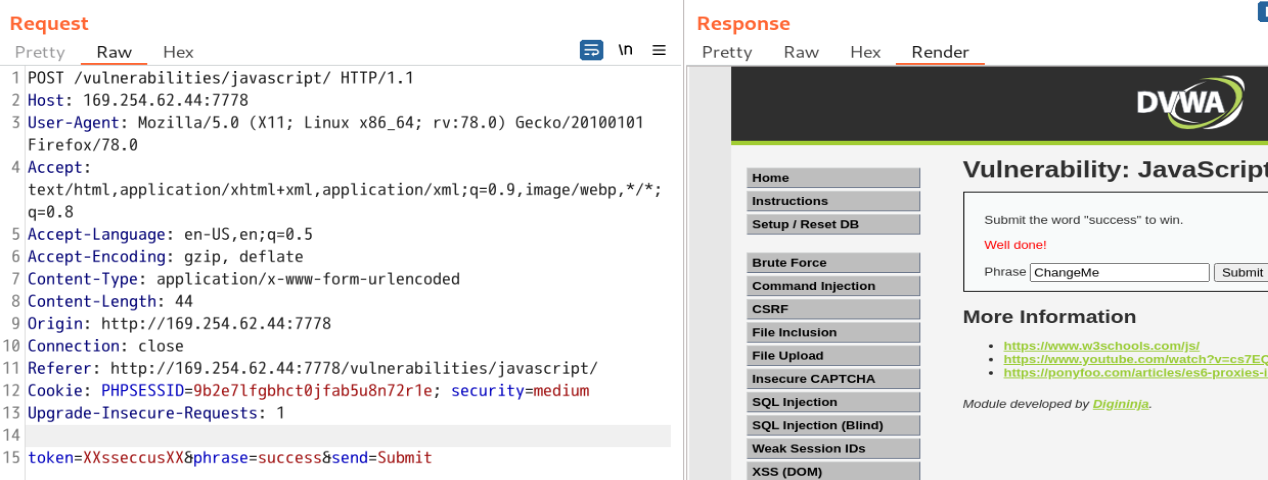Select the Raw tab in Request
The image size is (1268, 480).
(x=114, y=52)
